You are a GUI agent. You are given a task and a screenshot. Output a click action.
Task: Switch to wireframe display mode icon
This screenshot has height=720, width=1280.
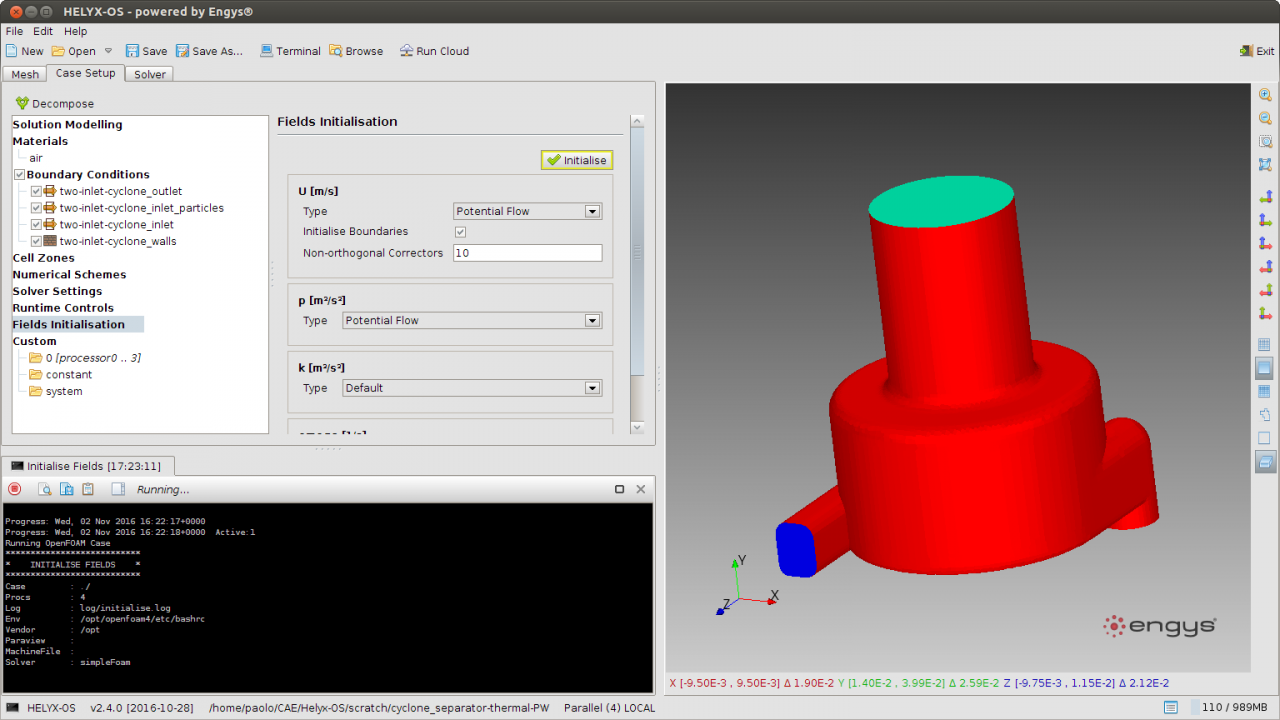tap(1264, 345)
